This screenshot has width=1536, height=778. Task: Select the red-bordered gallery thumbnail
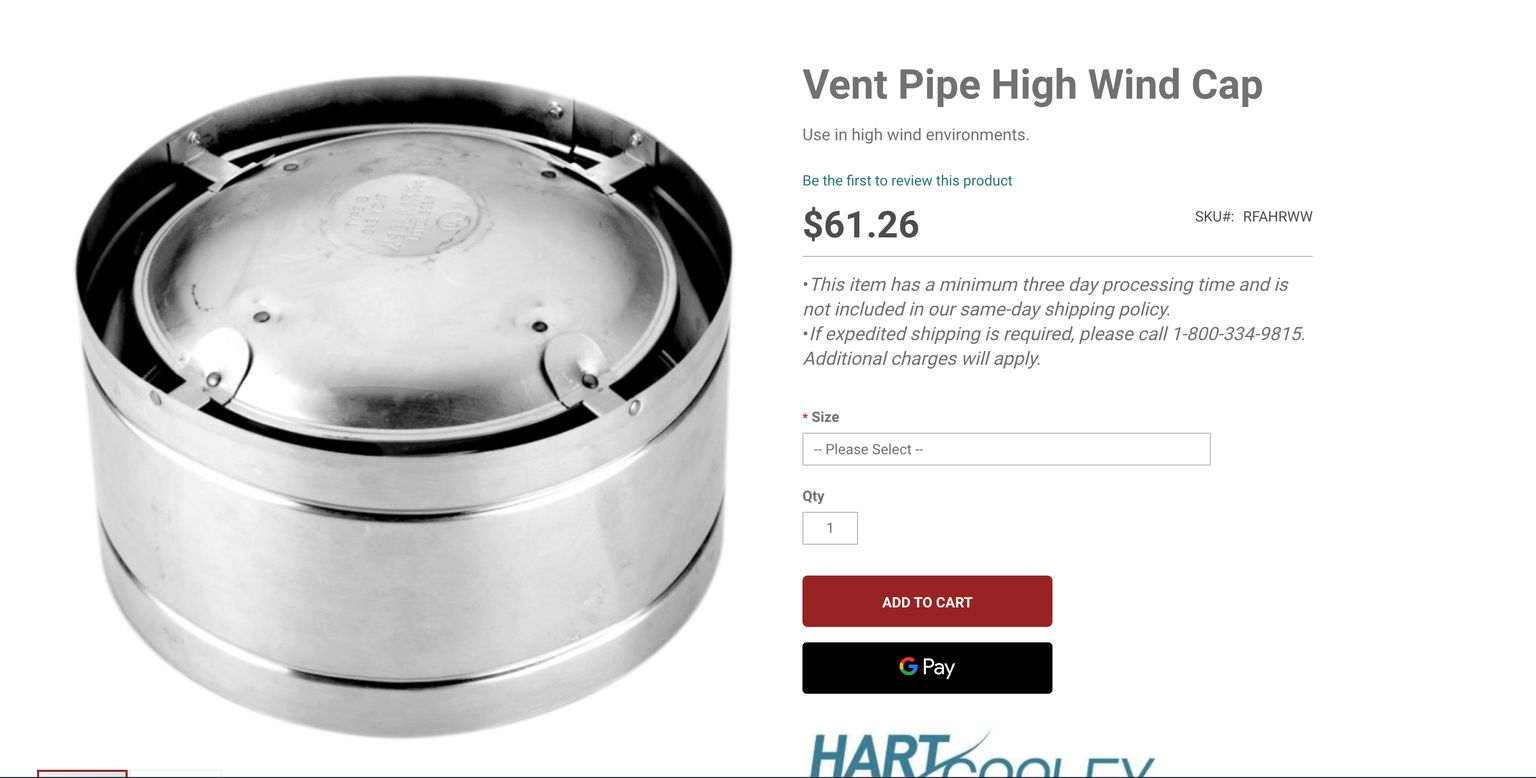click(x=82, y=773)
